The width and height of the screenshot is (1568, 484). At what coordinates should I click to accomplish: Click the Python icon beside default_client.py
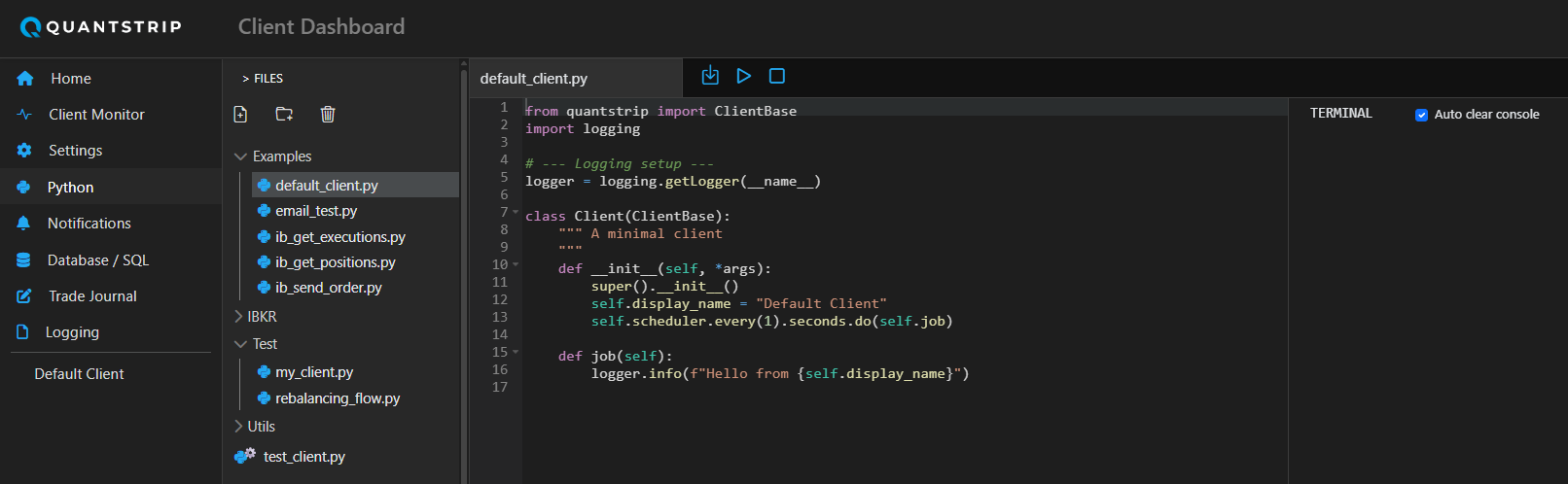tap(264, 185)
